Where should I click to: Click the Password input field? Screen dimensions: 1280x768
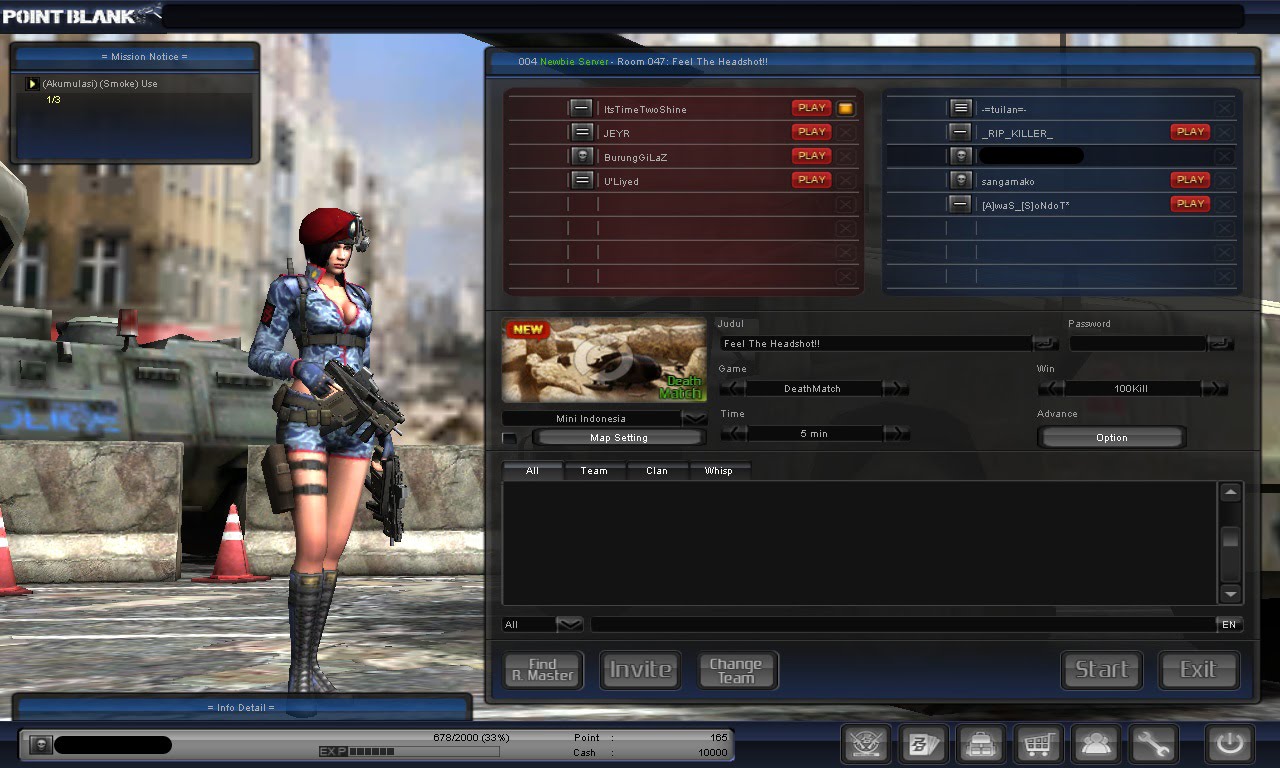(1138, 343)
